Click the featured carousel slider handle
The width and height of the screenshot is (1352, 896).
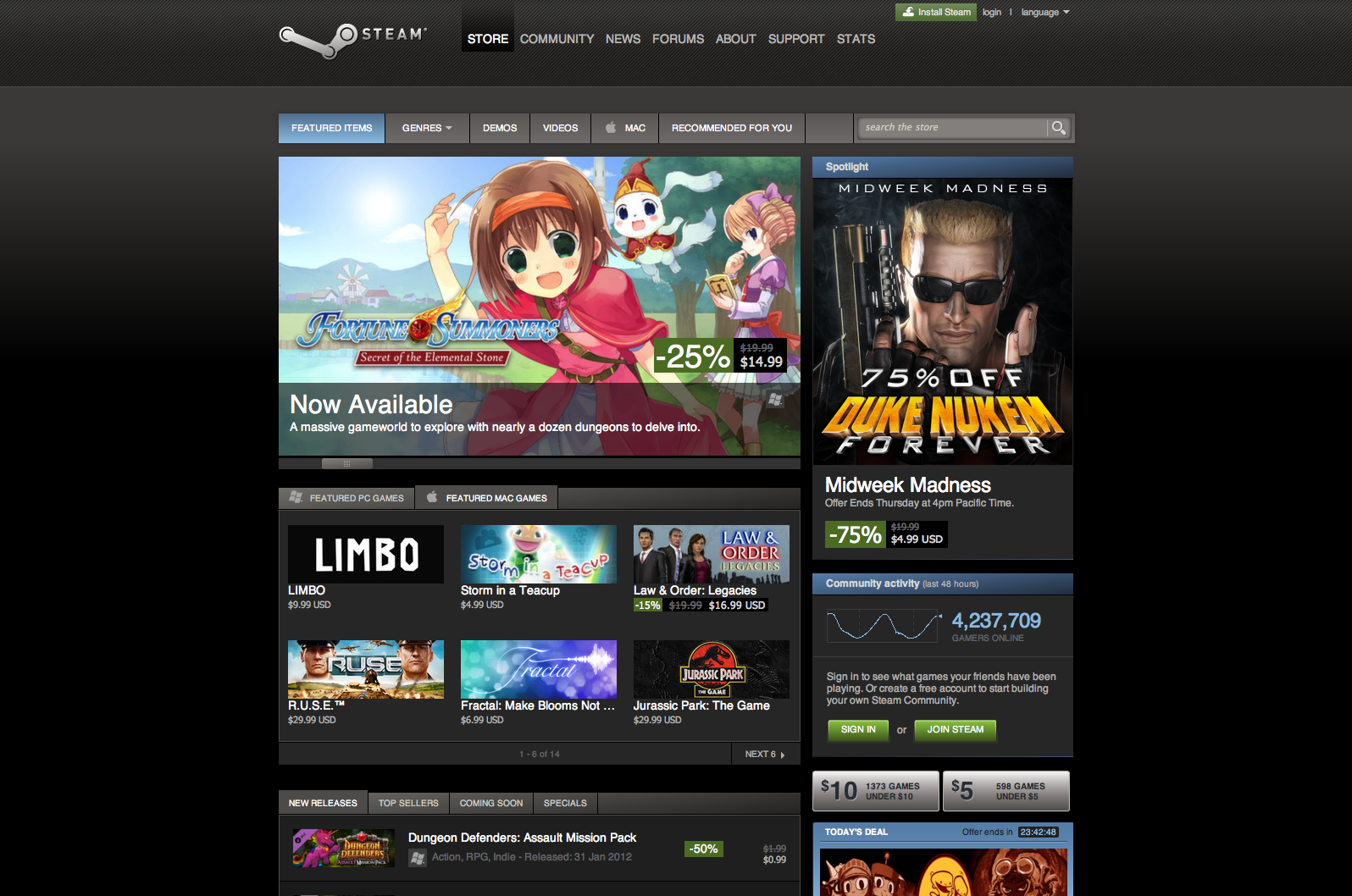[346, 463]
